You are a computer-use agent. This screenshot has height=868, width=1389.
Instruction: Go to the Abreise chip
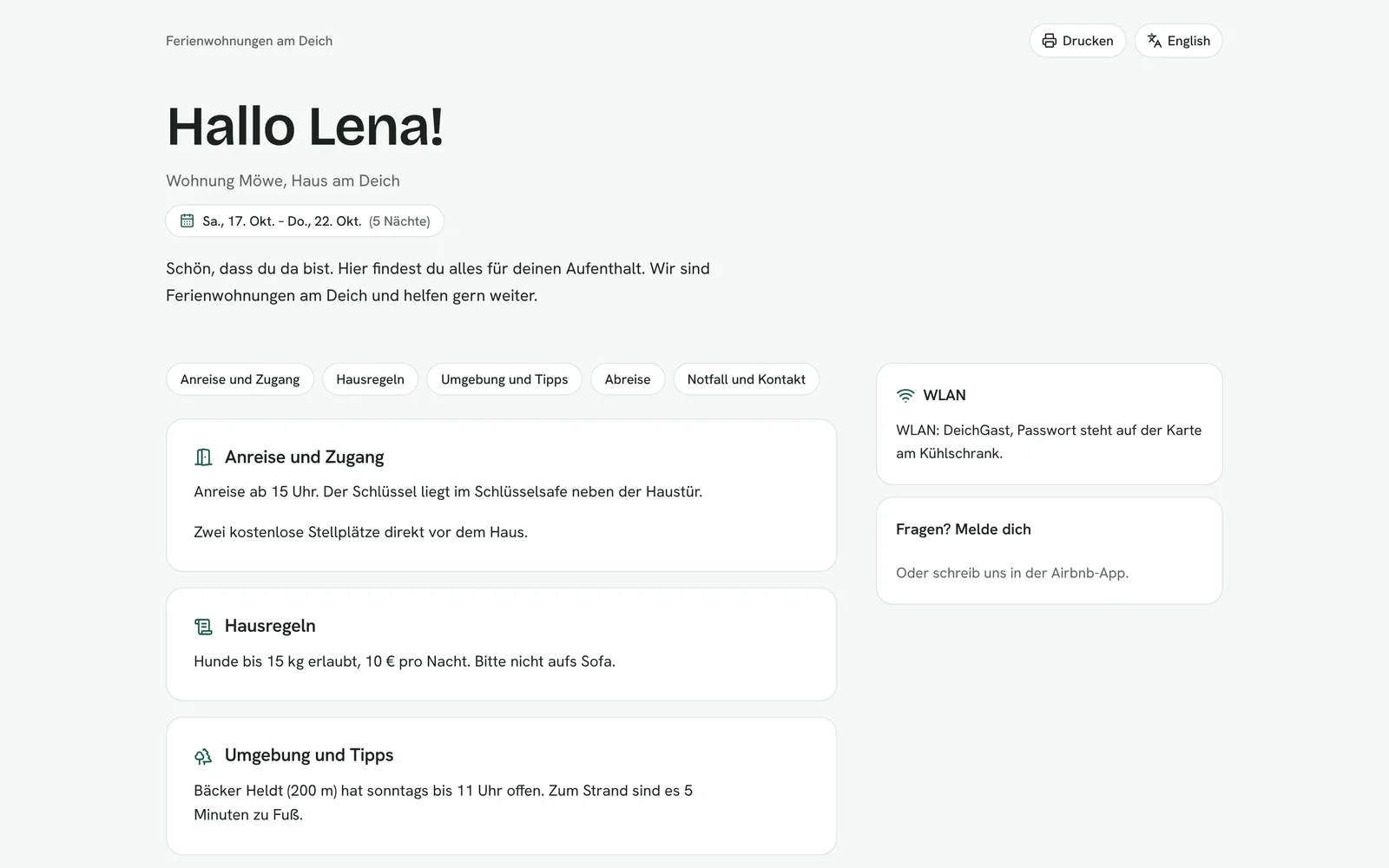tap(628, 379)
